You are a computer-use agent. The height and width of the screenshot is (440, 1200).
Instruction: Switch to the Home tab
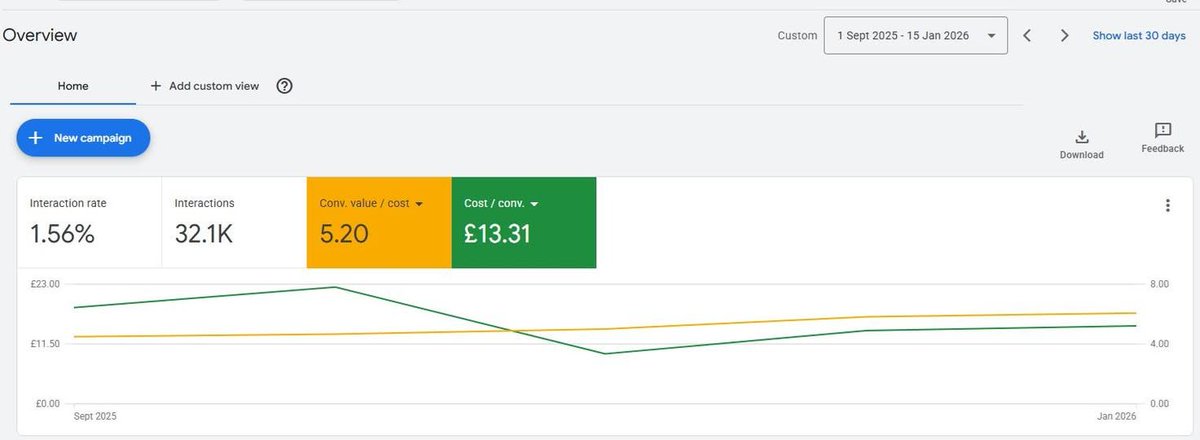pos(73,86)
